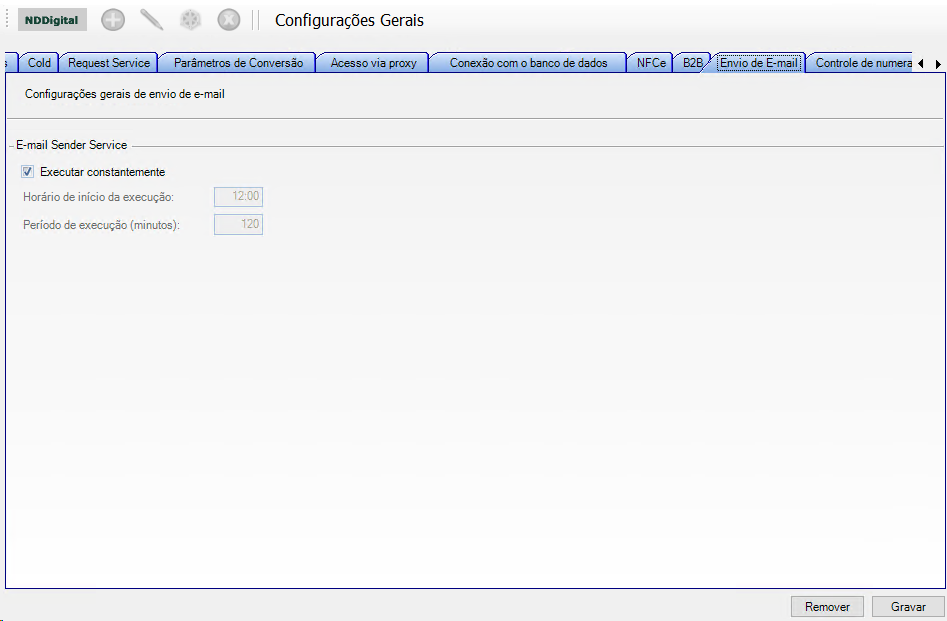The height and width of the screenshot is (621, 947).
Task: Go to Conexão com o banco de dados tab
Action: pyautogui.click(x=528, y=63)
